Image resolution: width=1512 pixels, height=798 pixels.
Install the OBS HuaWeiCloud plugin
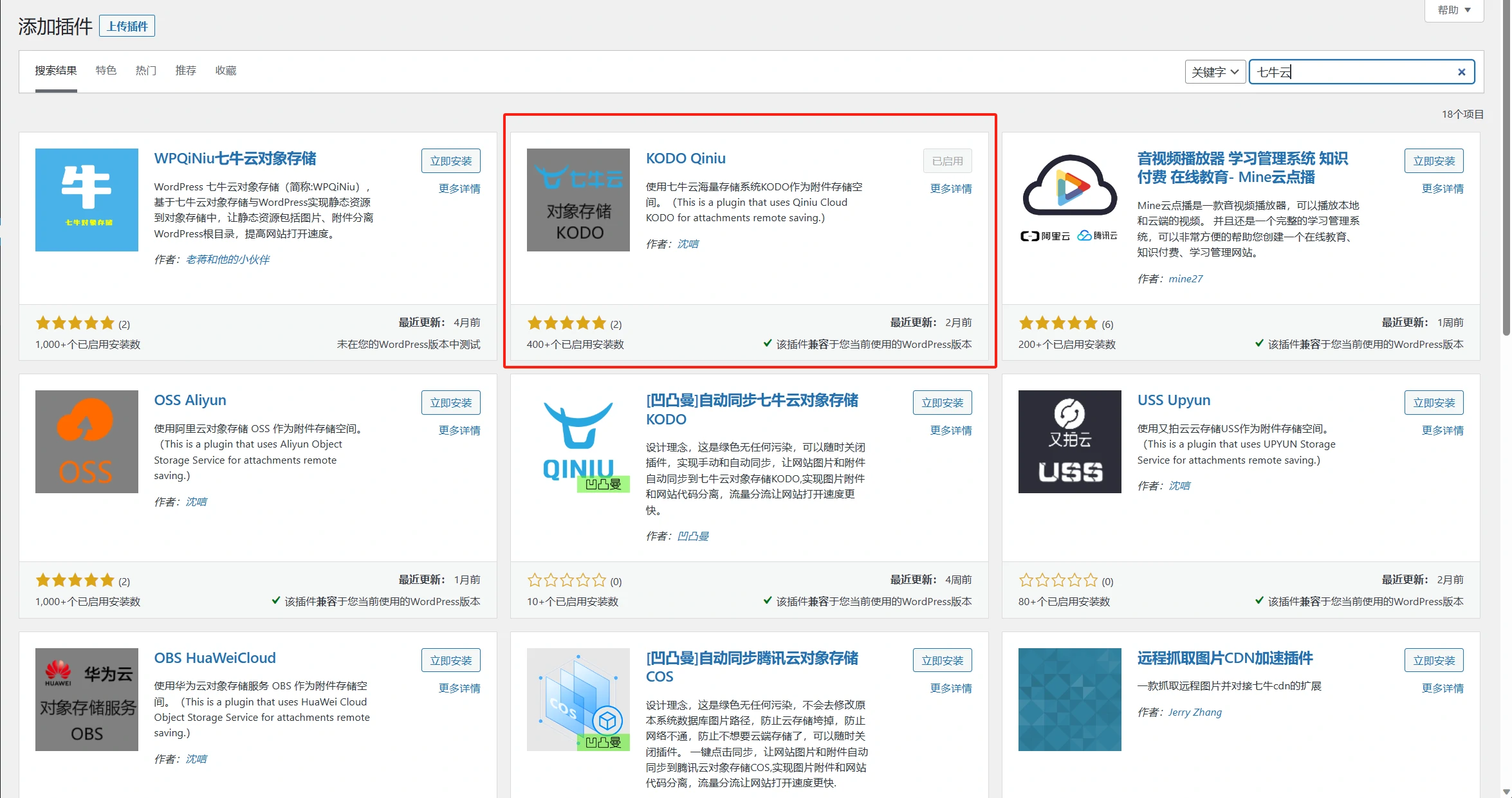451,660
